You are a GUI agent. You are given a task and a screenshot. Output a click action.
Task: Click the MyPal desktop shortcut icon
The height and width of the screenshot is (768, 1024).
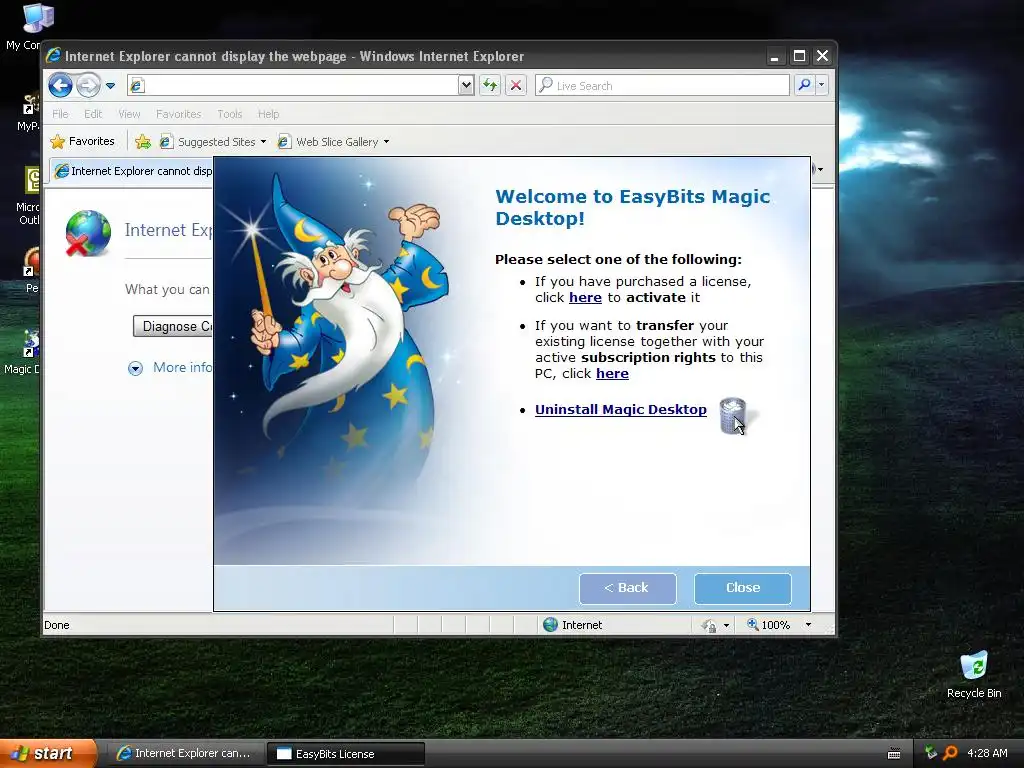coord(28,112)
